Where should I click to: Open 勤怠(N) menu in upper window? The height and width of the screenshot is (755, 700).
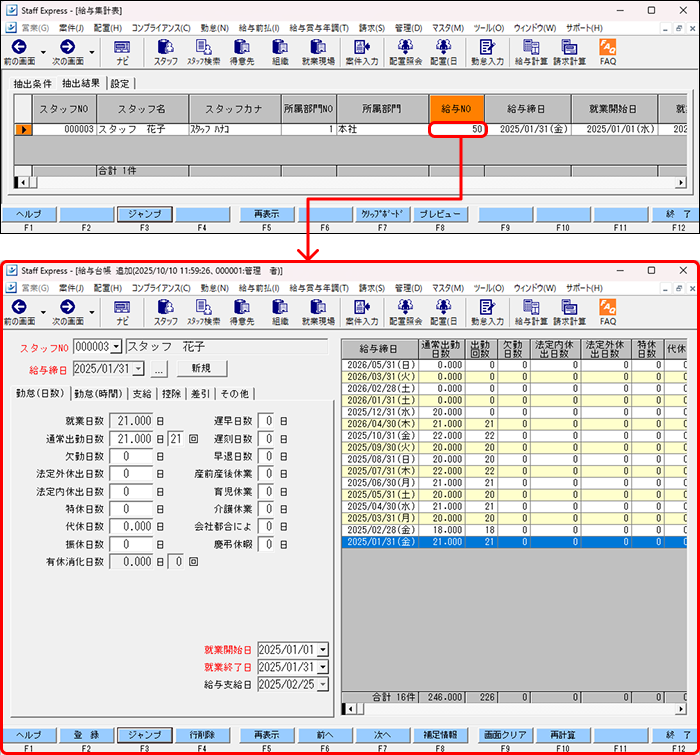(215, 28)
